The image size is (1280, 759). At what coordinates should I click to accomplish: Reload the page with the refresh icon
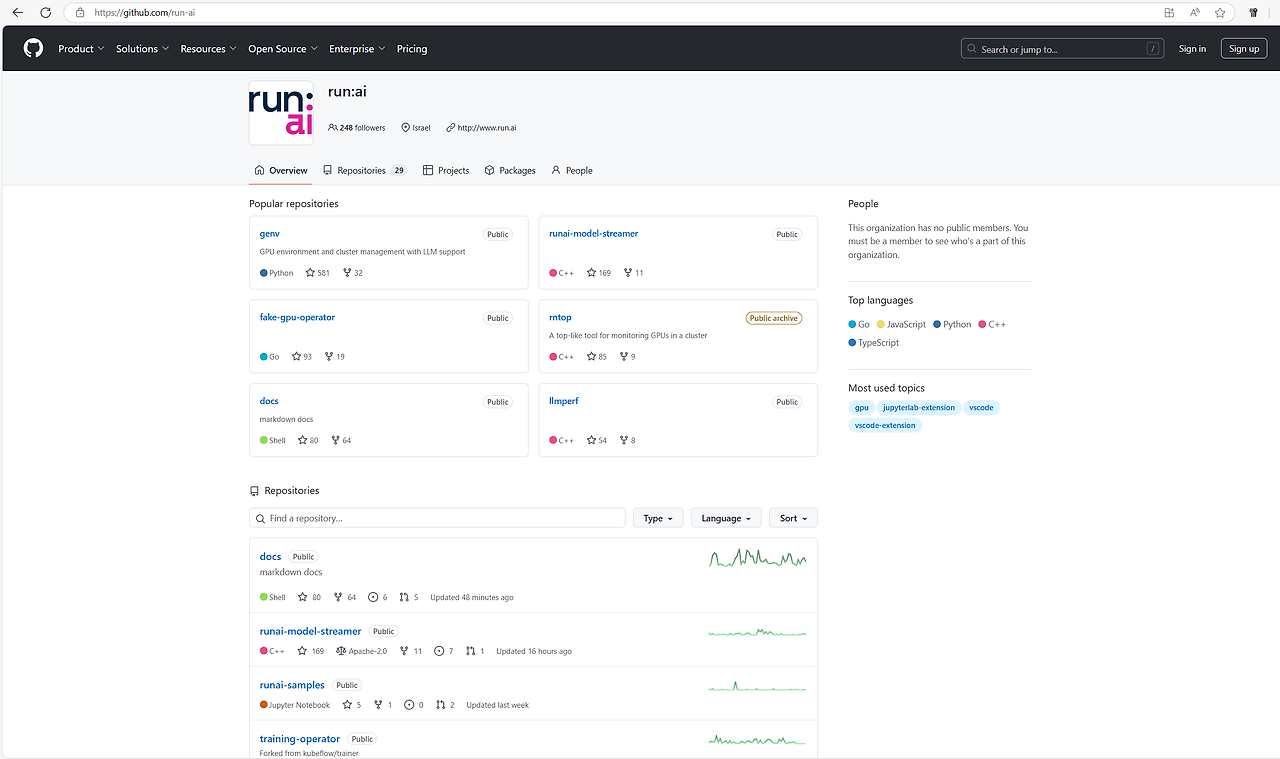pyautogui.click(x=45, y=13)
